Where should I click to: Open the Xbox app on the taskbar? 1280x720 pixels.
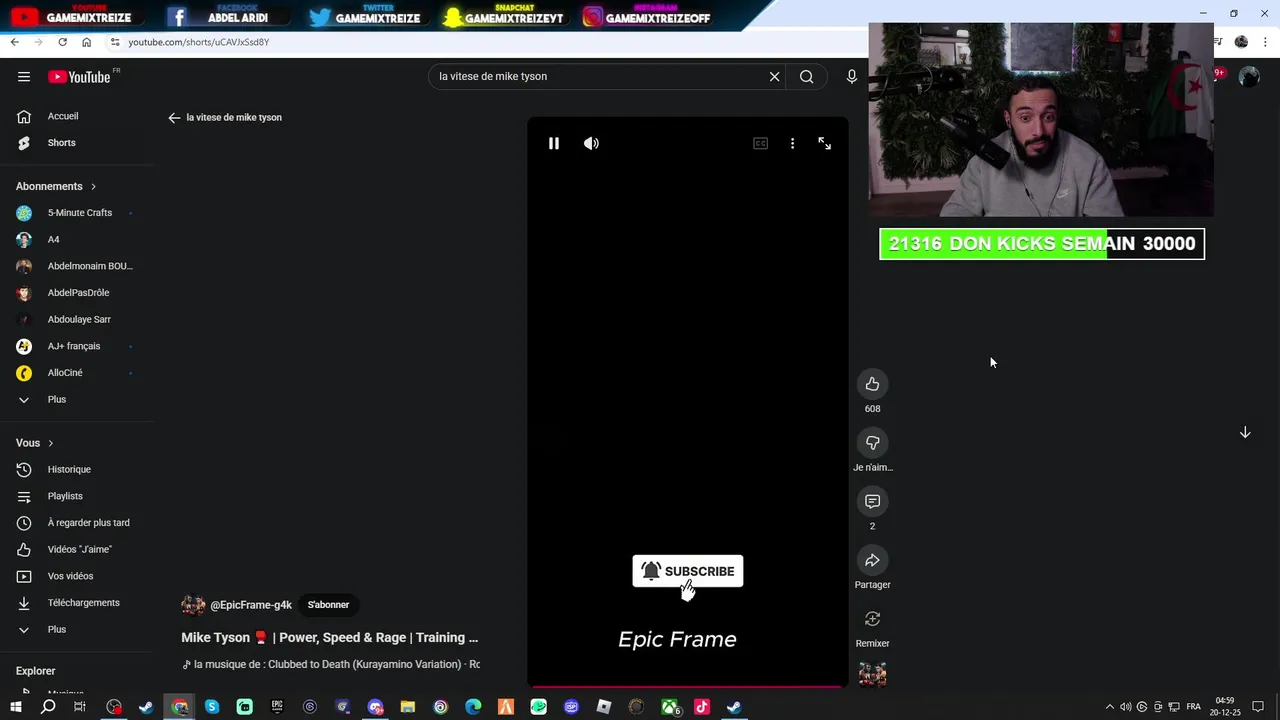pyautogui.click(x=670, y=707)
